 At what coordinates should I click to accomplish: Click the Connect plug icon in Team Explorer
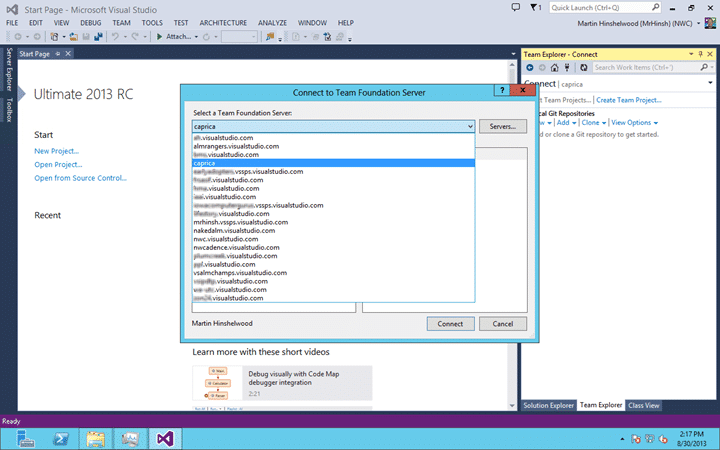[567, 68]
